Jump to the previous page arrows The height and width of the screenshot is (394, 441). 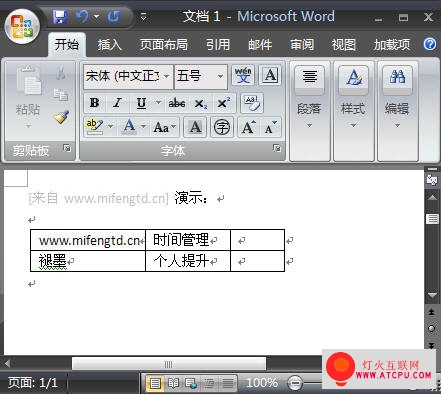431,312
